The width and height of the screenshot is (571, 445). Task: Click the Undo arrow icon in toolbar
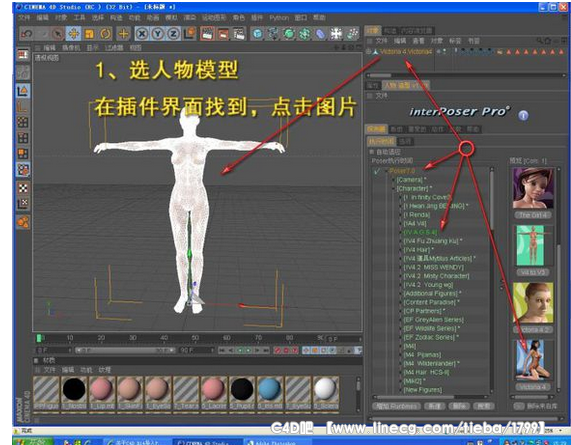click(x=27, y=34)
